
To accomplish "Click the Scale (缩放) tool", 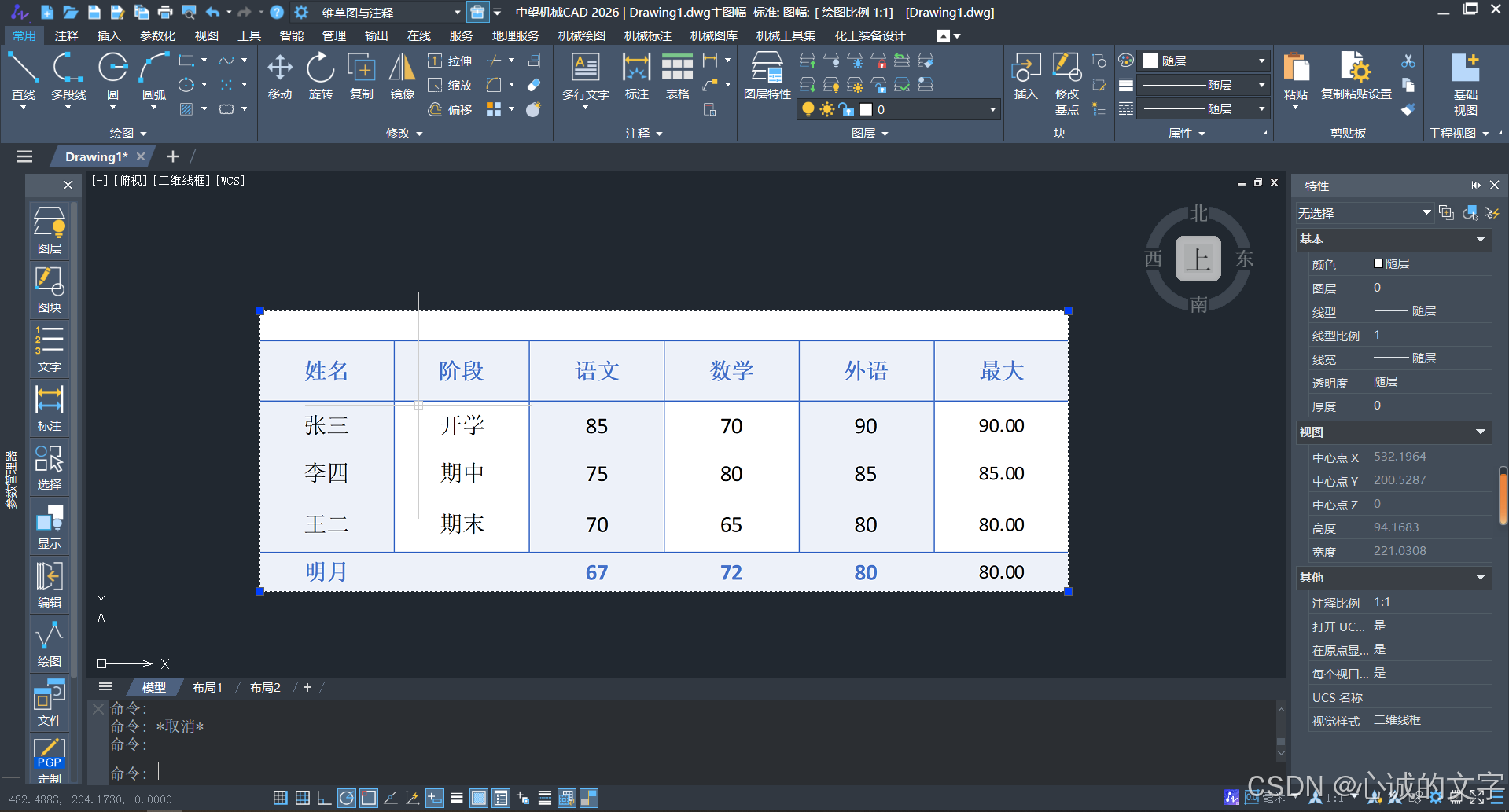I will point(451,85).
